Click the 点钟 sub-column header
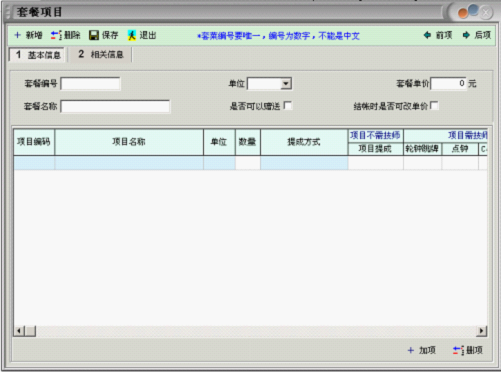 tap(460, 149)
